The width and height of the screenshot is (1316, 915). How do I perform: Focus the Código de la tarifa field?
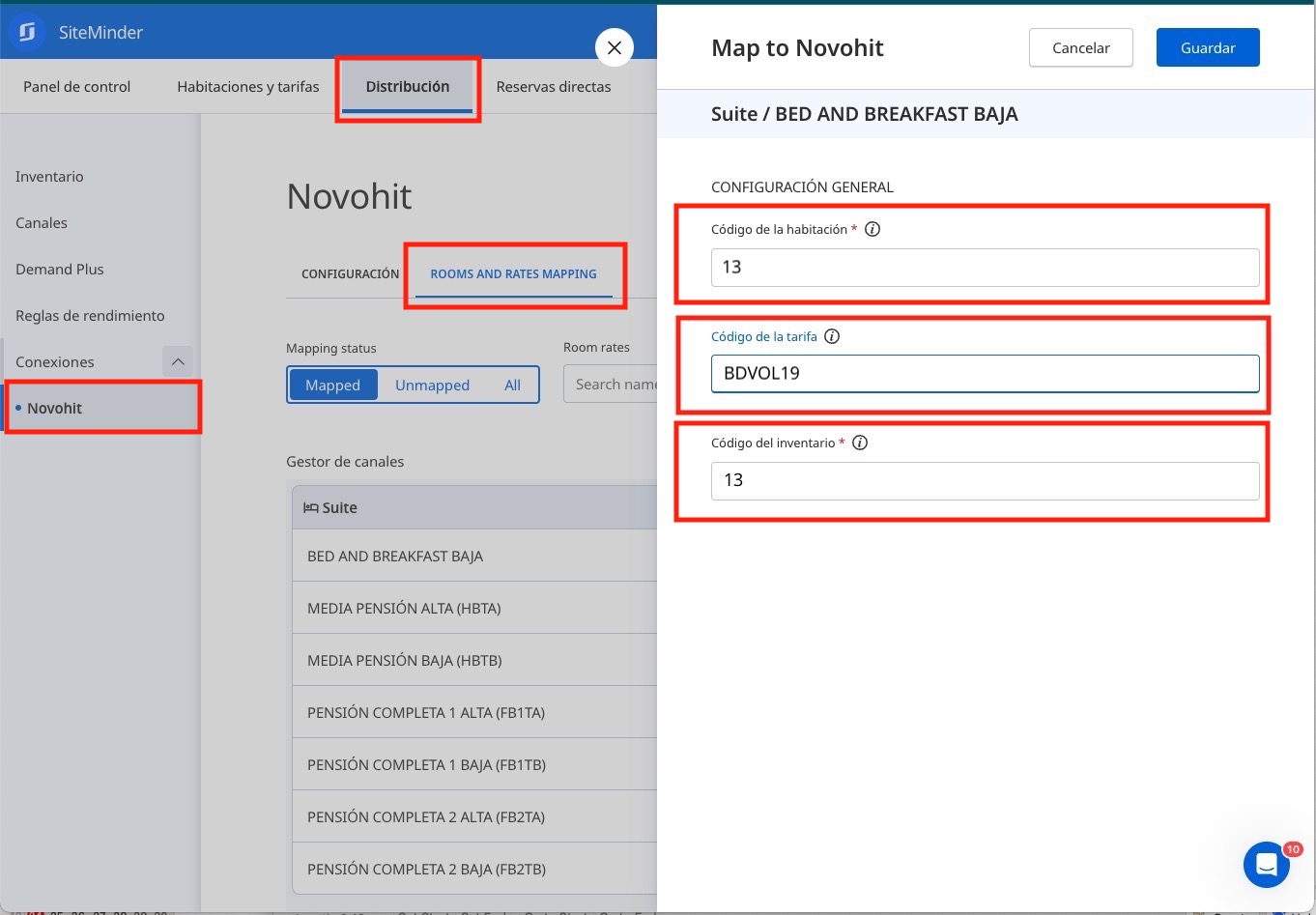985,373
